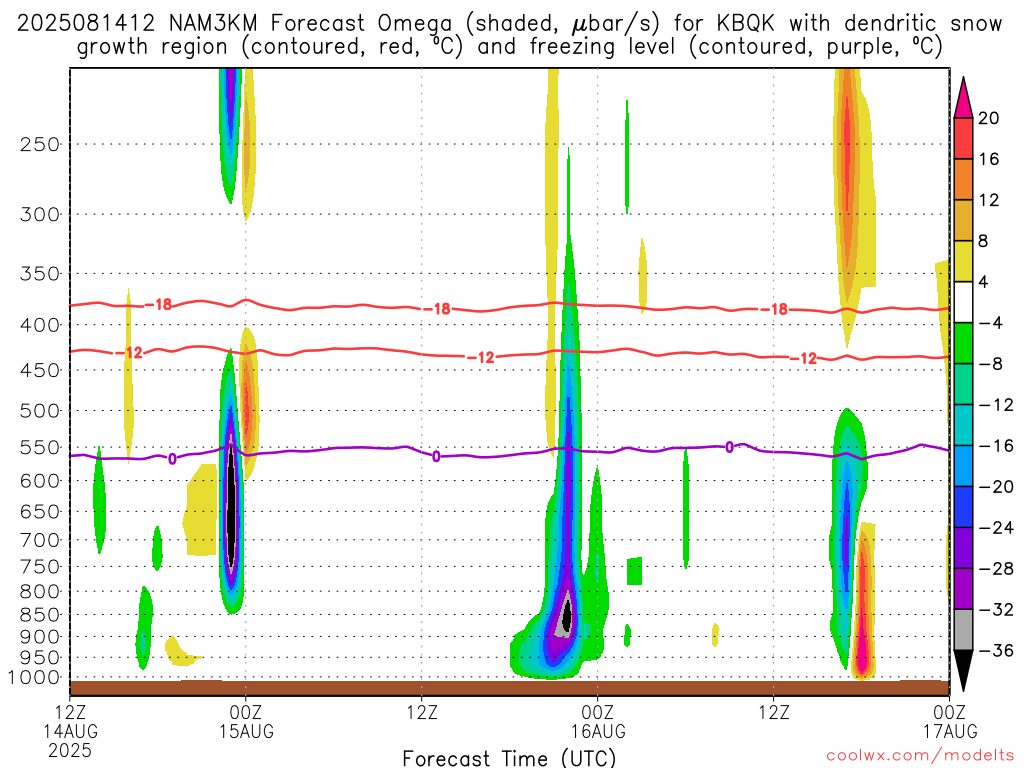Image resolution: width=1024 pixels, height=768 pixels.
Task: Select the 400 pressure level label
Action: pos(40,325)
